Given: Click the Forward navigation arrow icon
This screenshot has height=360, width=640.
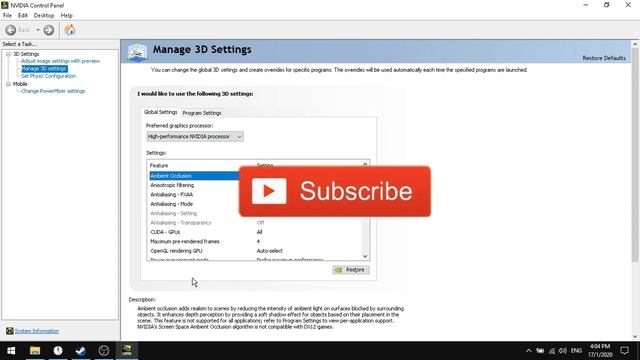Looking at the screenshot, I should click(49, 30).
